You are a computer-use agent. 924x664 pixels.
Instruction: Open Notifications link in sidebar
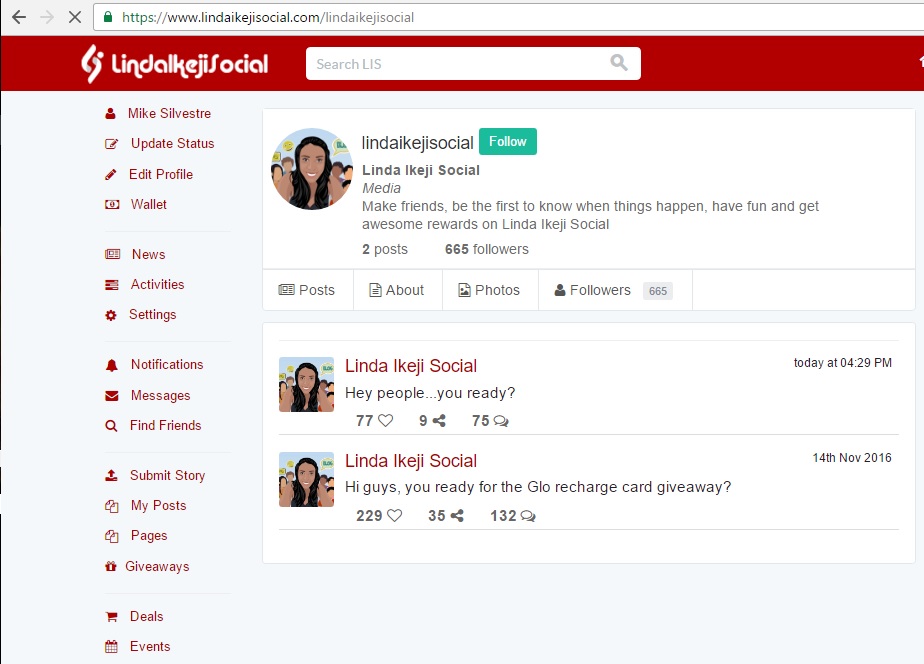(167, 365)
